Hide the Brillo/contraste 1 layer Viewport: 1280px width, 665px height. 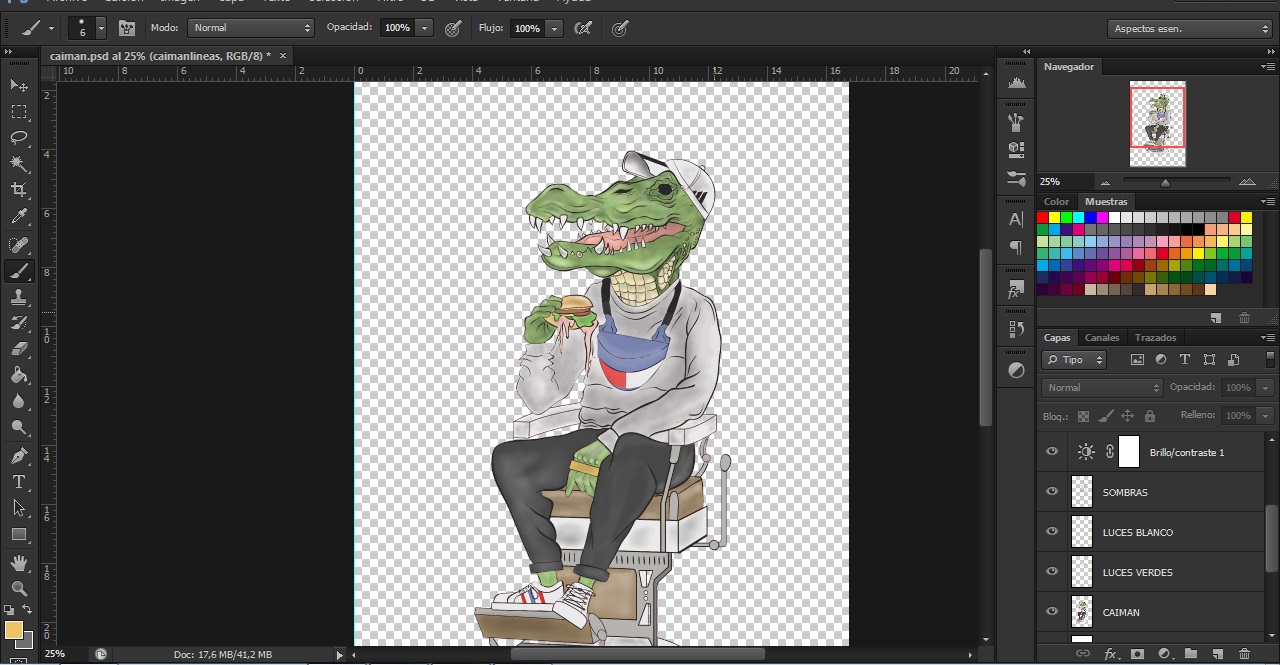[x=1051, y=452]
